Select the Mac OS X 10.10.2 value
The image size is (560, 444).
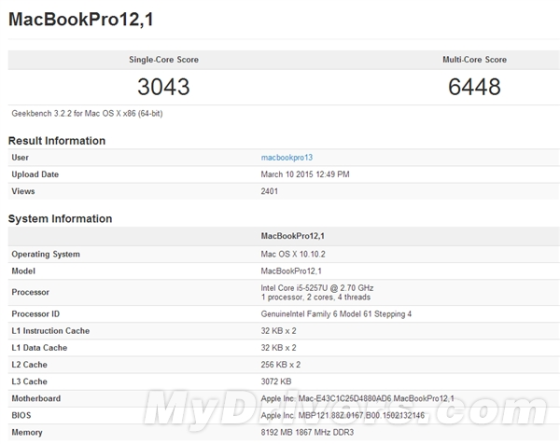pos(293,254)
